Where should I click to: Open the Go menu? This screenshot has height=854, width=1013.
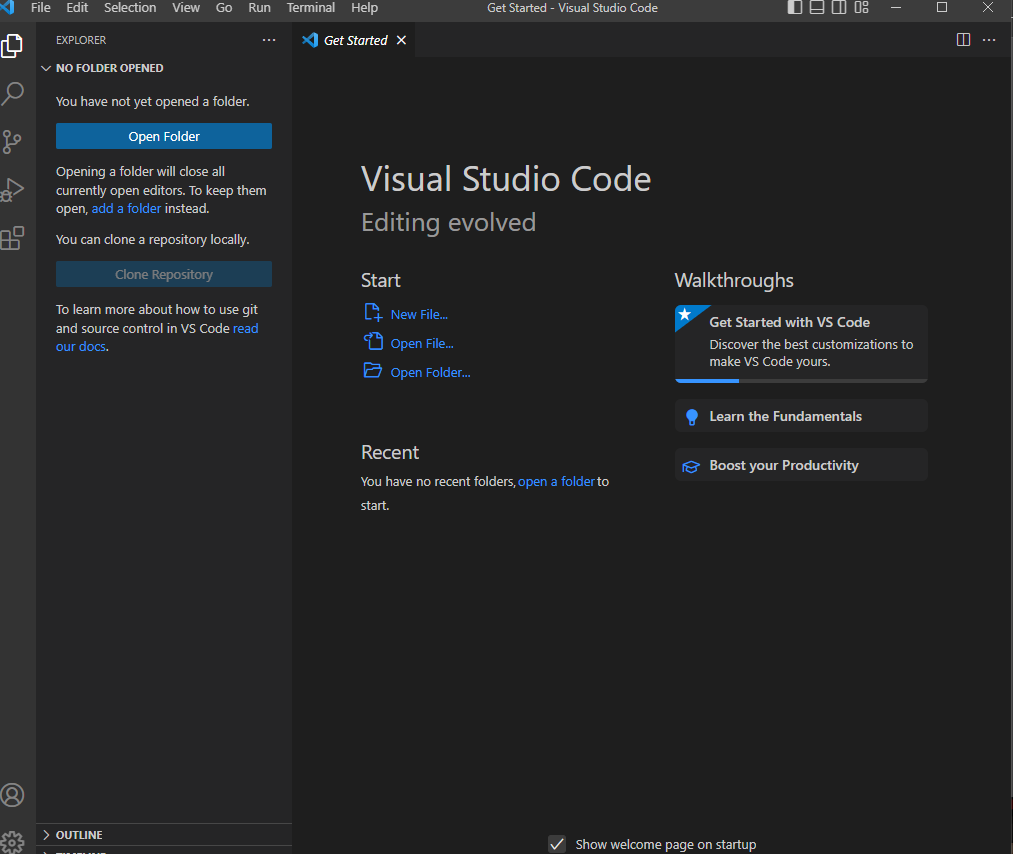click(x=224, y=8)
